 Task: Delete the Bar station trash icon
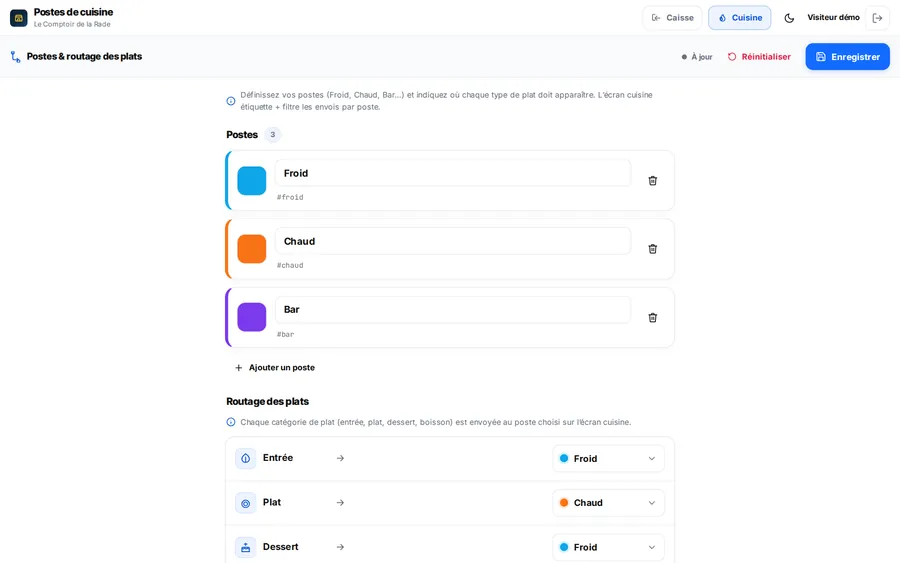coord(653,318)
